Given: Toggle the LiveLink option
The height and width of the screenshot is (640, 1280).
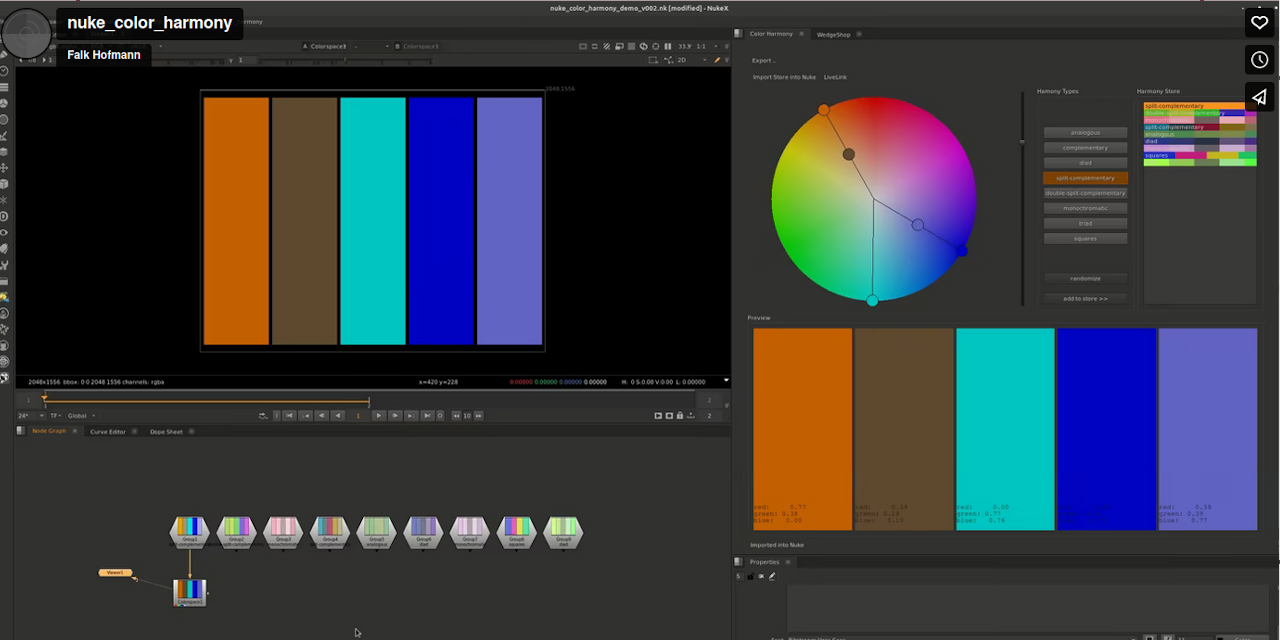Looking at the screenshot, I should tap(835, 77).
